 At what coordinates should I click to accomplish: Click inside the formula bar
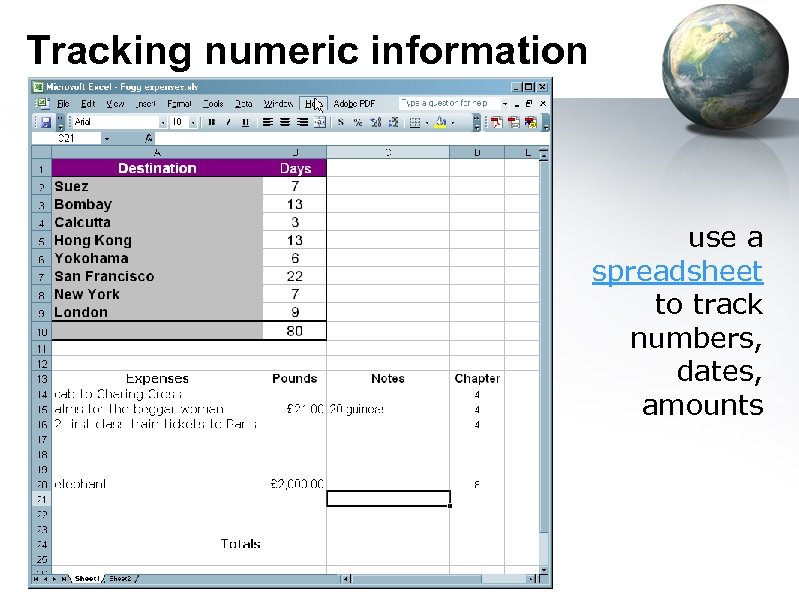tap(352, 139)
